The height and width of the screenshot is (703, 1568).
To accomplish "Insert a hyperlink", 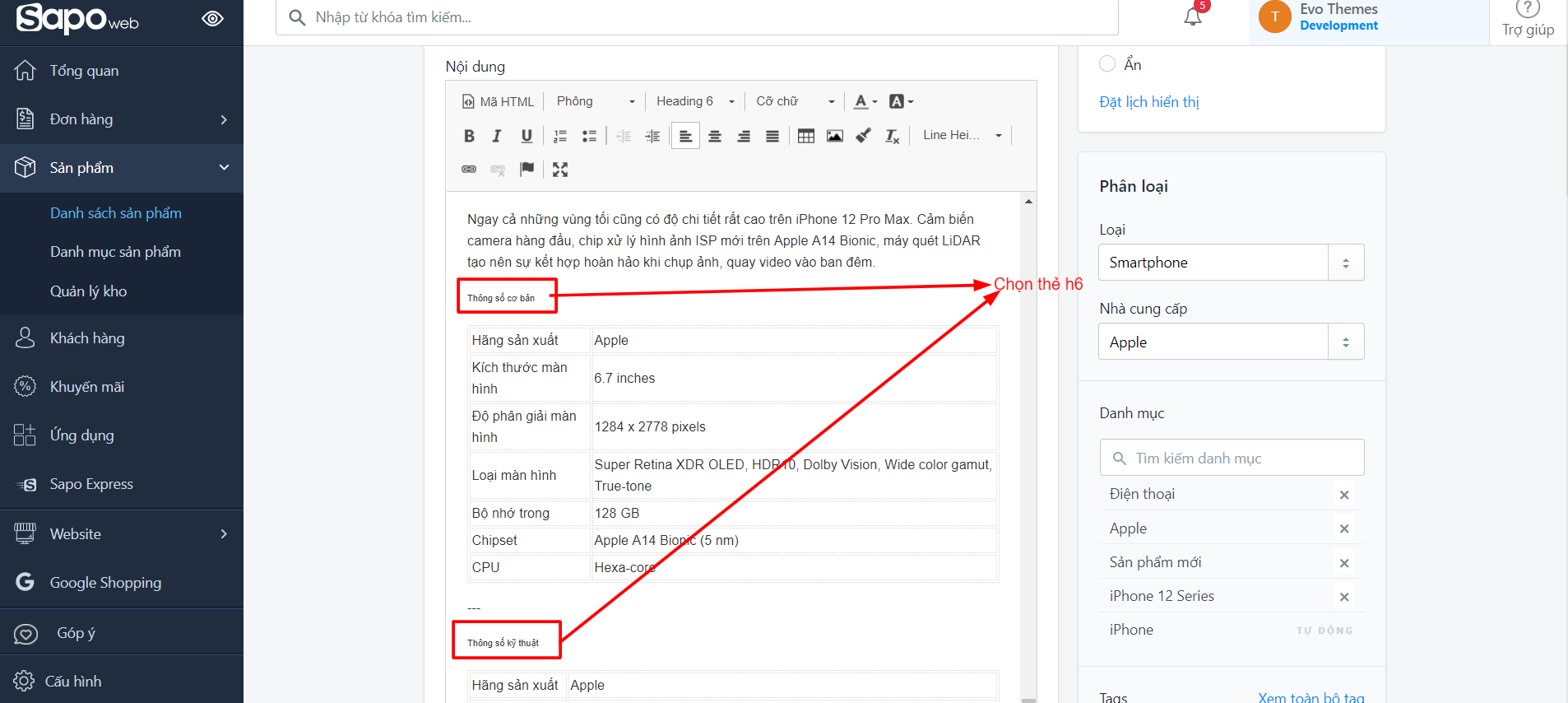I will pos(469,170).
